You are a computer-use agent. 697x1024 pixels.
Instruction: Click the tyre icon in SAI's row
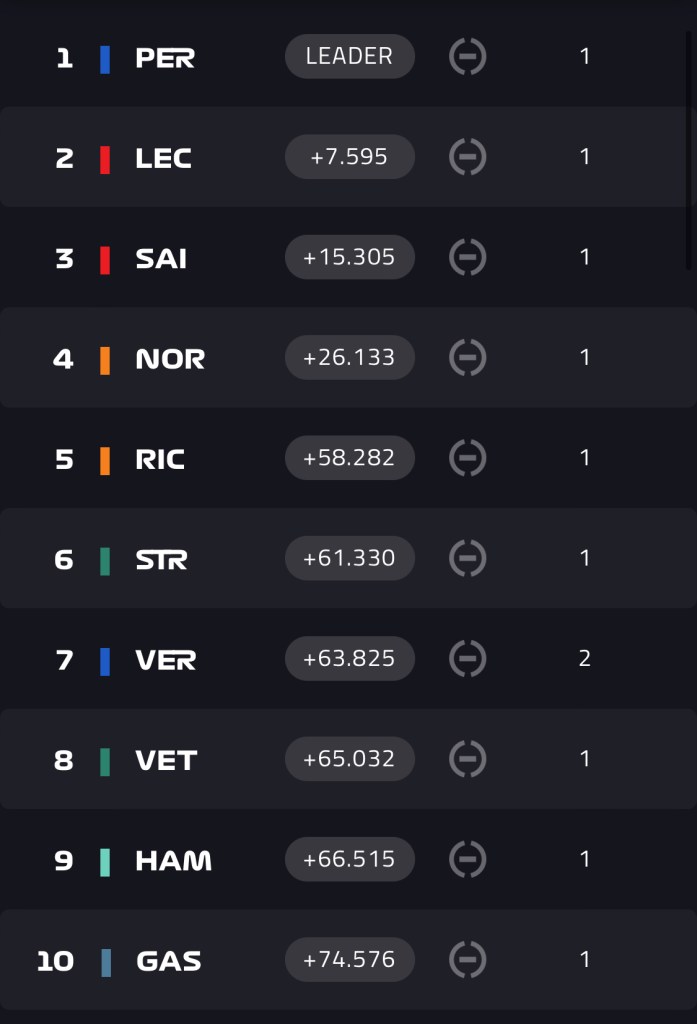pyautogui.click(x=468, y=257)
